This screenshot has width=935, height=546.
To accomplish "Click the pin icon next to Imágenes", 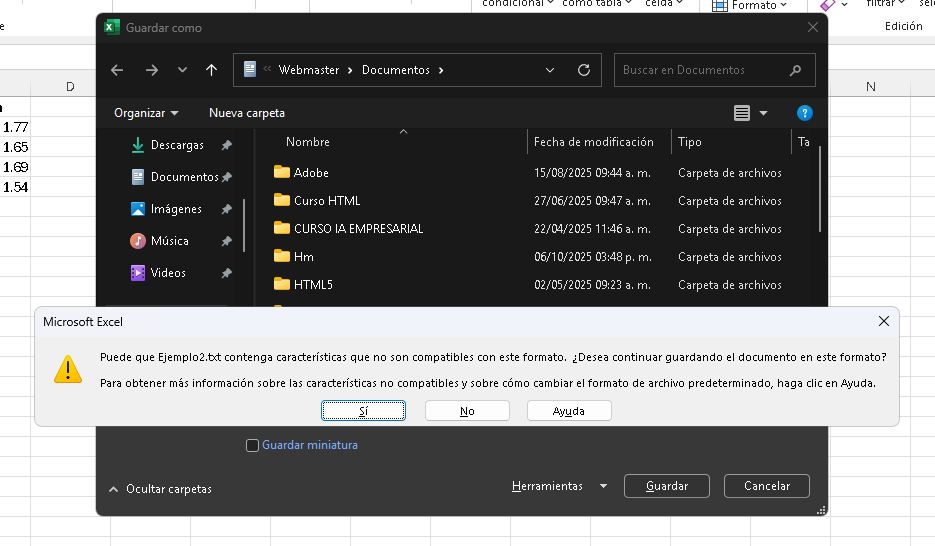I will 227,209.
